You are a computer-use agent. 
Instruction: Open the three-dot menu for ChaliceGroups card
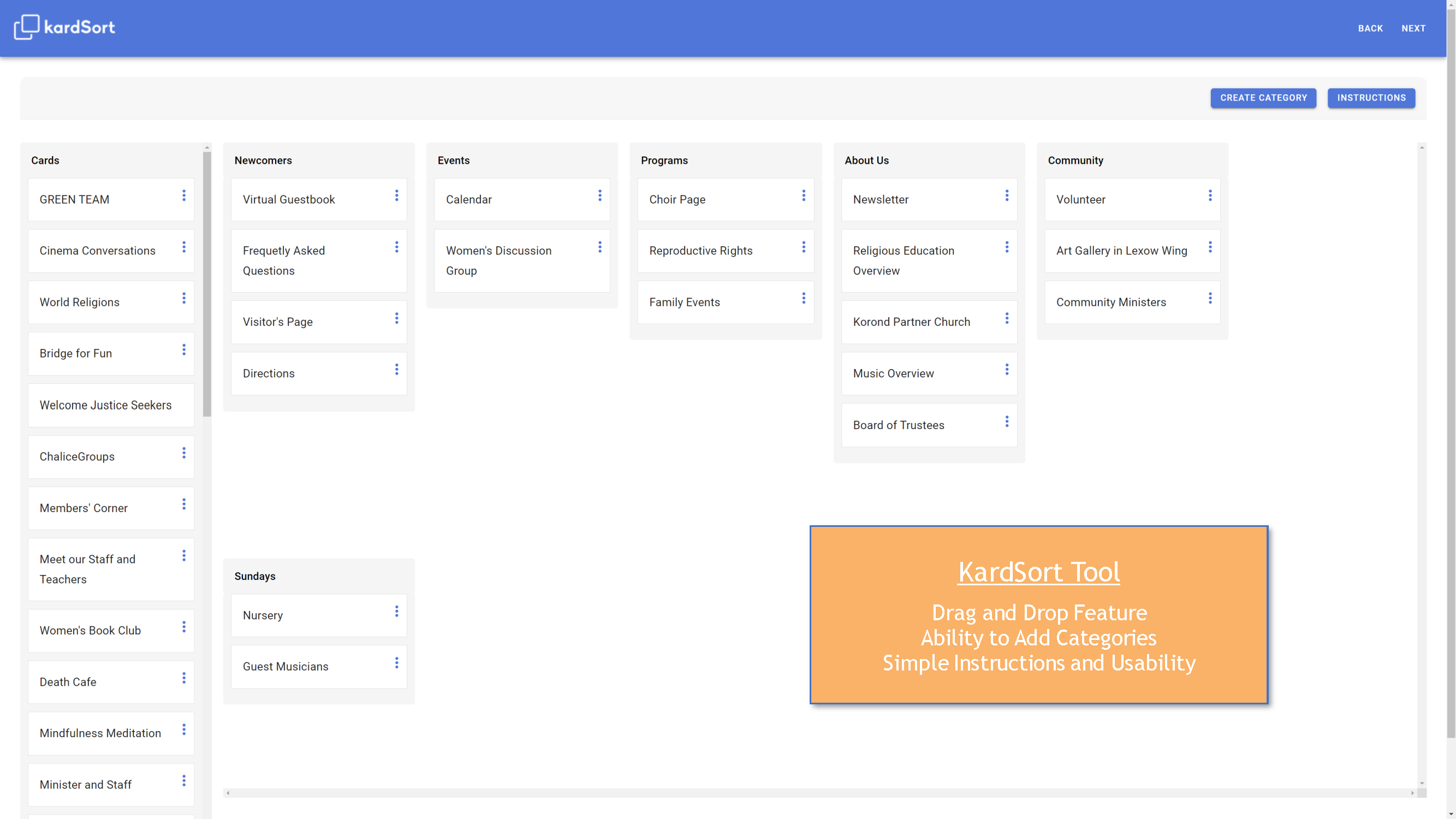point(183,453)
